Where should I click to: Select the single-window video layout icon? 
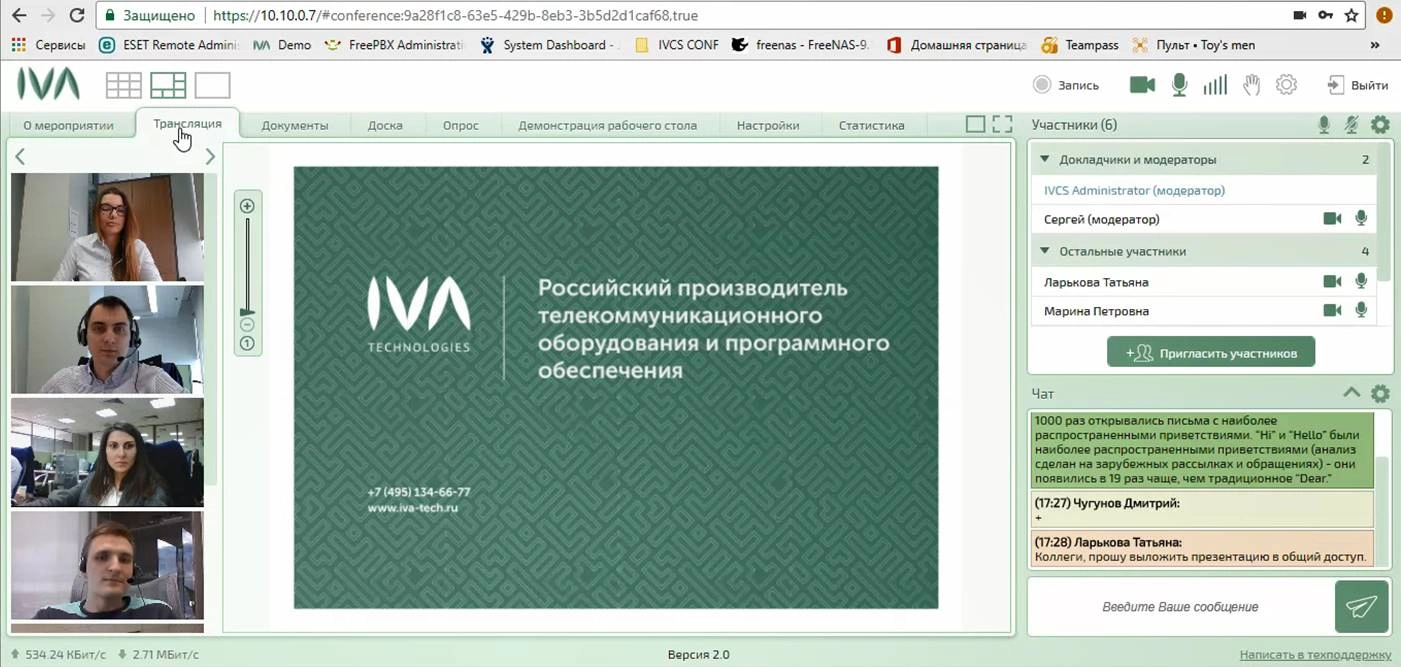(x=212, y=85)
